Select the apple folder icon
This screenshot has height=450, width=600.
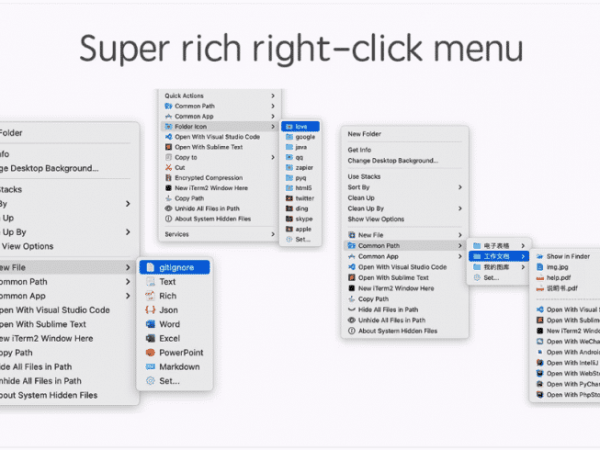(289, 229)
